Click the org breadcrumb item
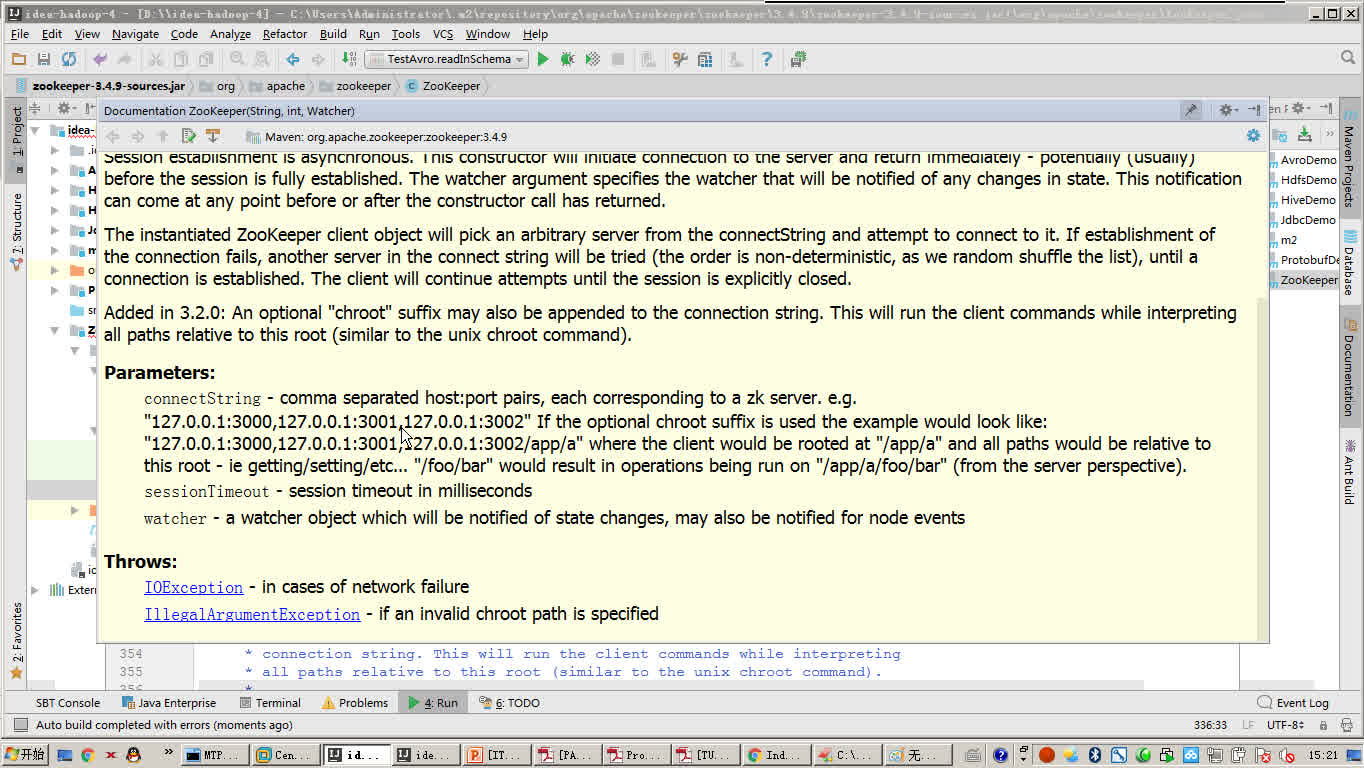The height and width of the screenshot is (768, 1364). point(218,86)
